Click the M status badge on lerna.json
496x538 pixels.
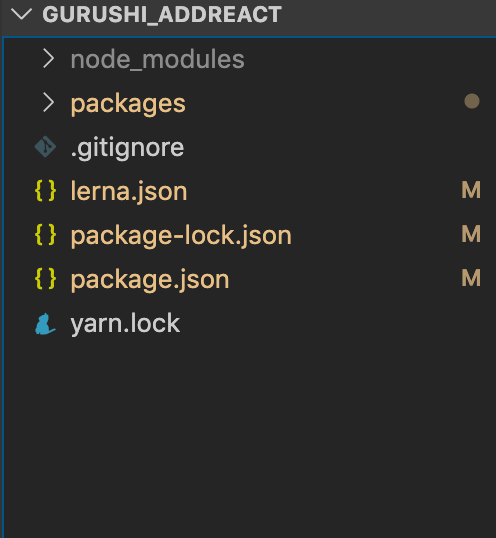(x=471, y=190)
